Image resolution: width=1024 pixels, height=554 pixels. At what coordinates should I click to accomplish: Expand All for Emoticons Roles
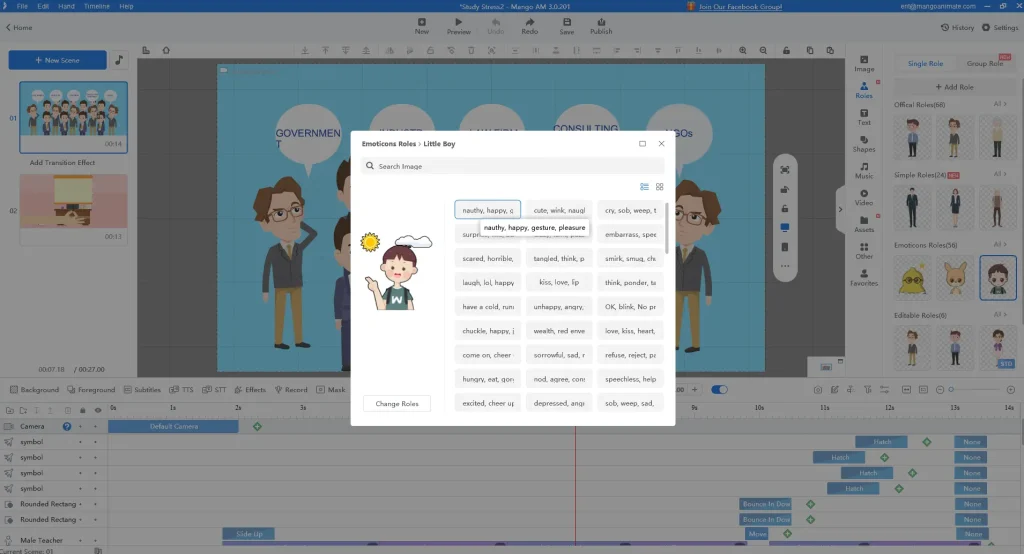[x=998, y=244]
